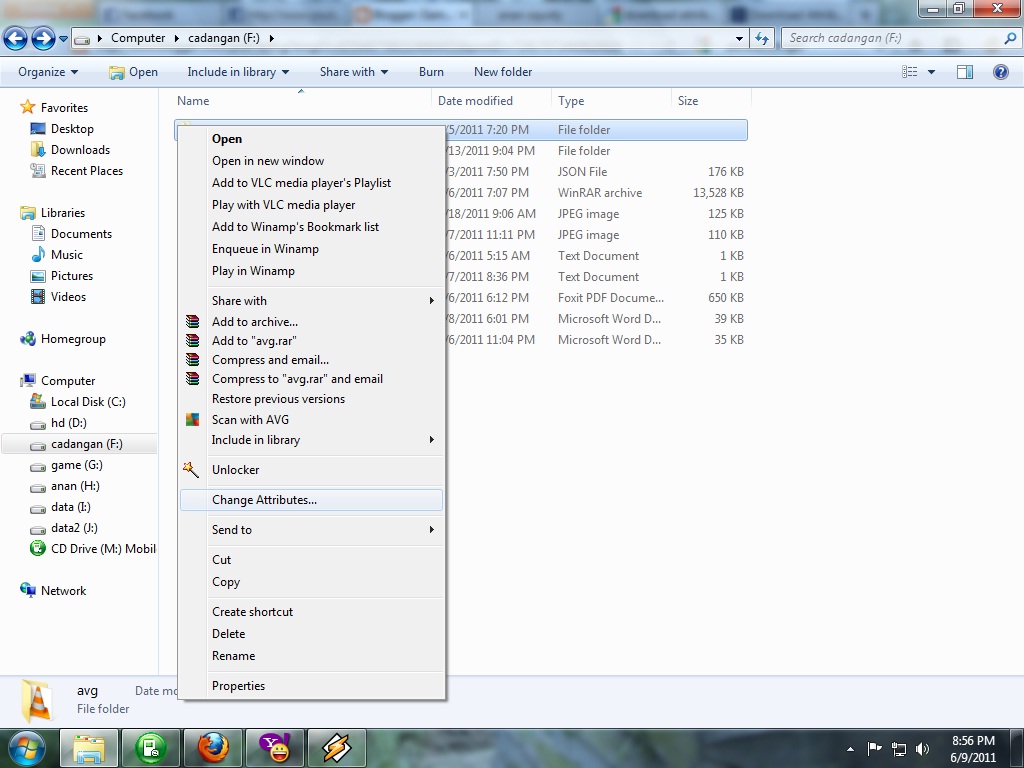
Task: Select the WinRAR archive 13,528 KB row
Action: tap(593, 193)
